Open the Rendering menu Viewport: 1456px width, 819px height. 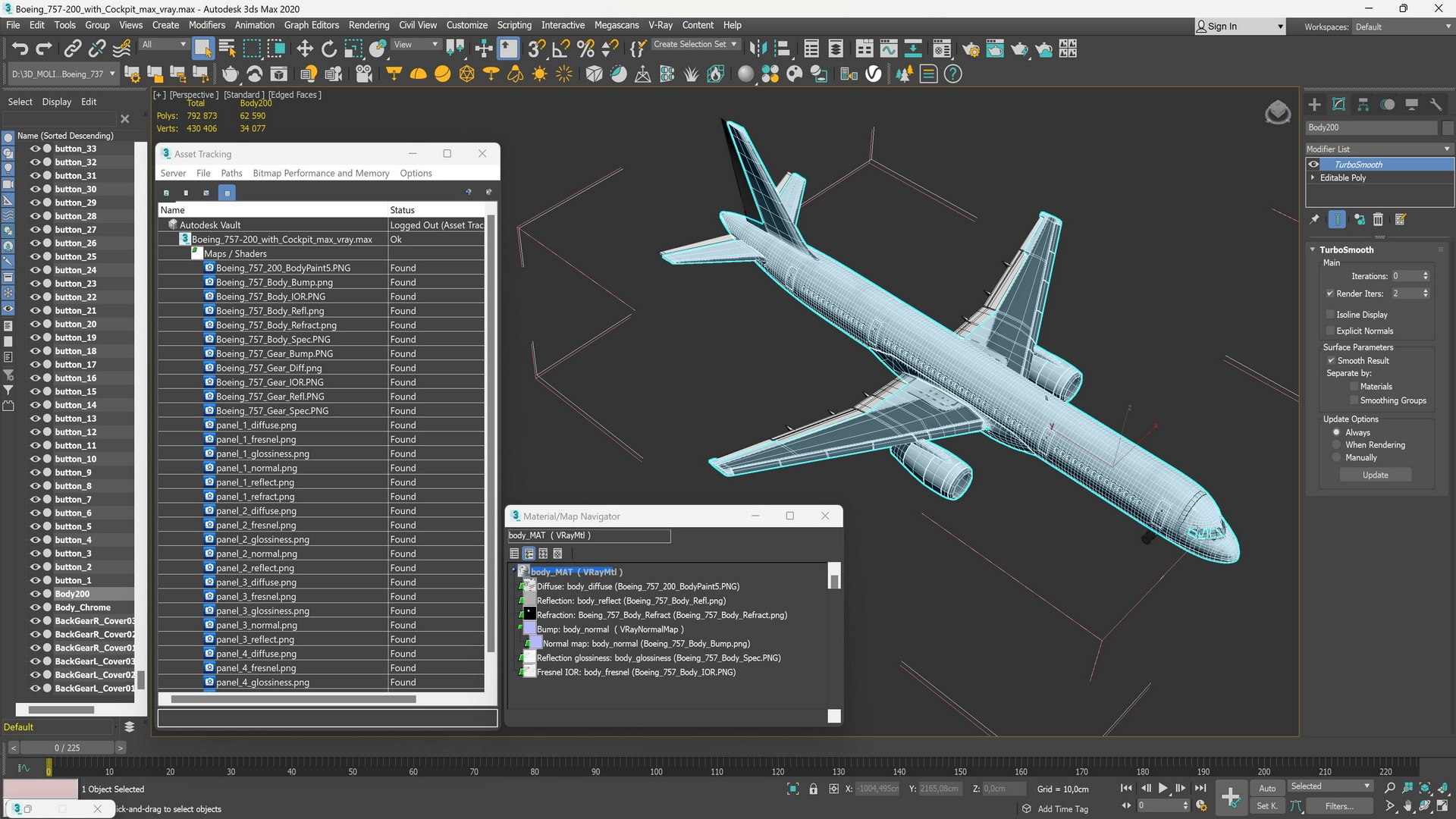pos(369,25)
